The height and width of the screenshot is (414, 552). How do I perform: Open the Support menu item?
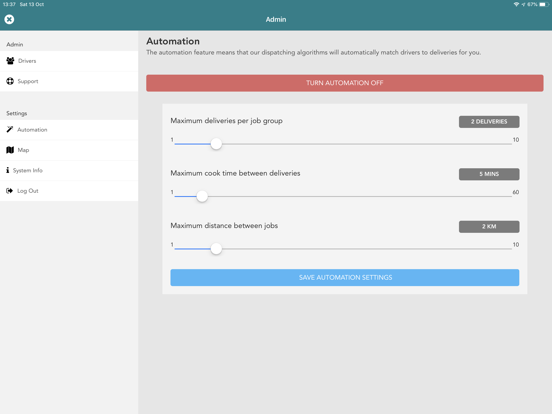coord(69,81)
